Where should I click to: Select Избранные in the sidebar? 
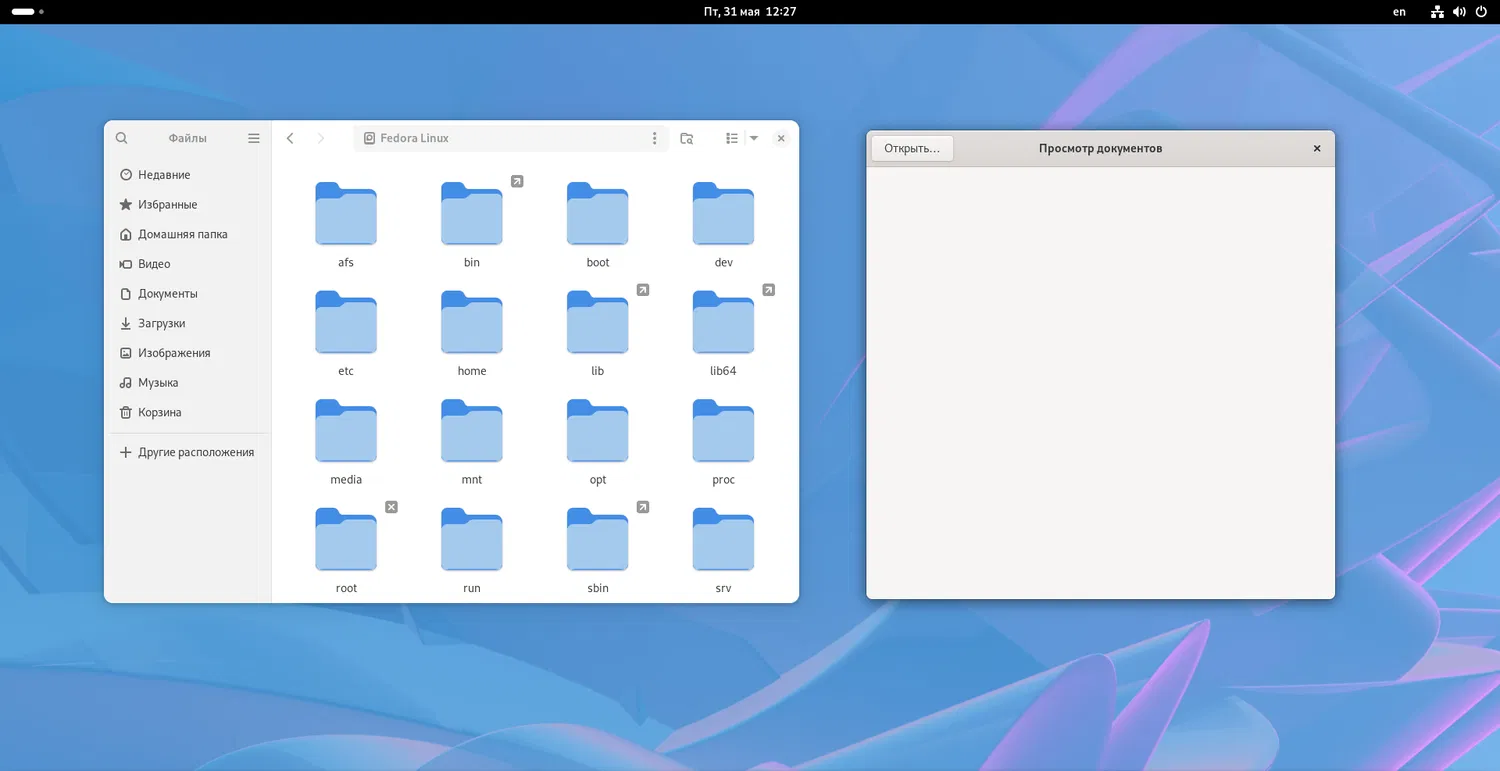pos(167,205)
